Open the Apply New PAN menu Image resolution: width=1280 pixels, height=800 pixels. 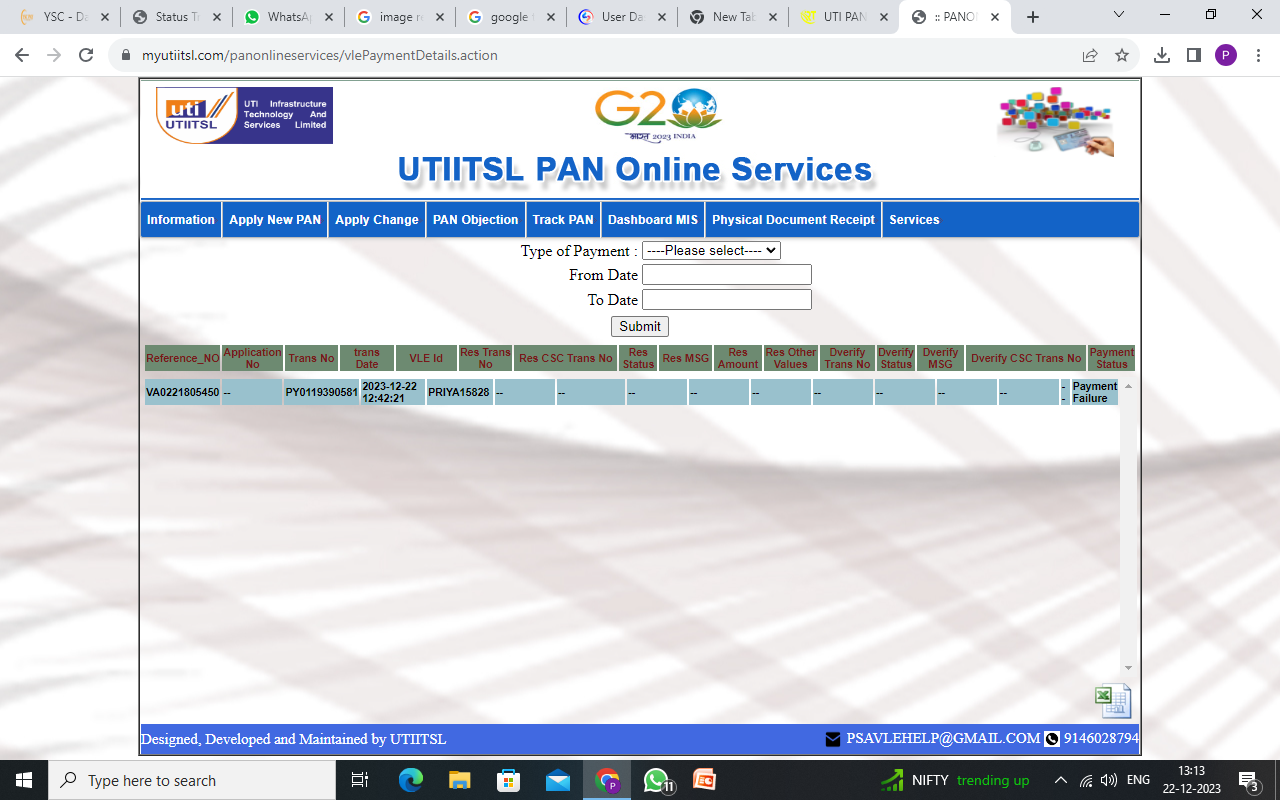click(275, 220)
